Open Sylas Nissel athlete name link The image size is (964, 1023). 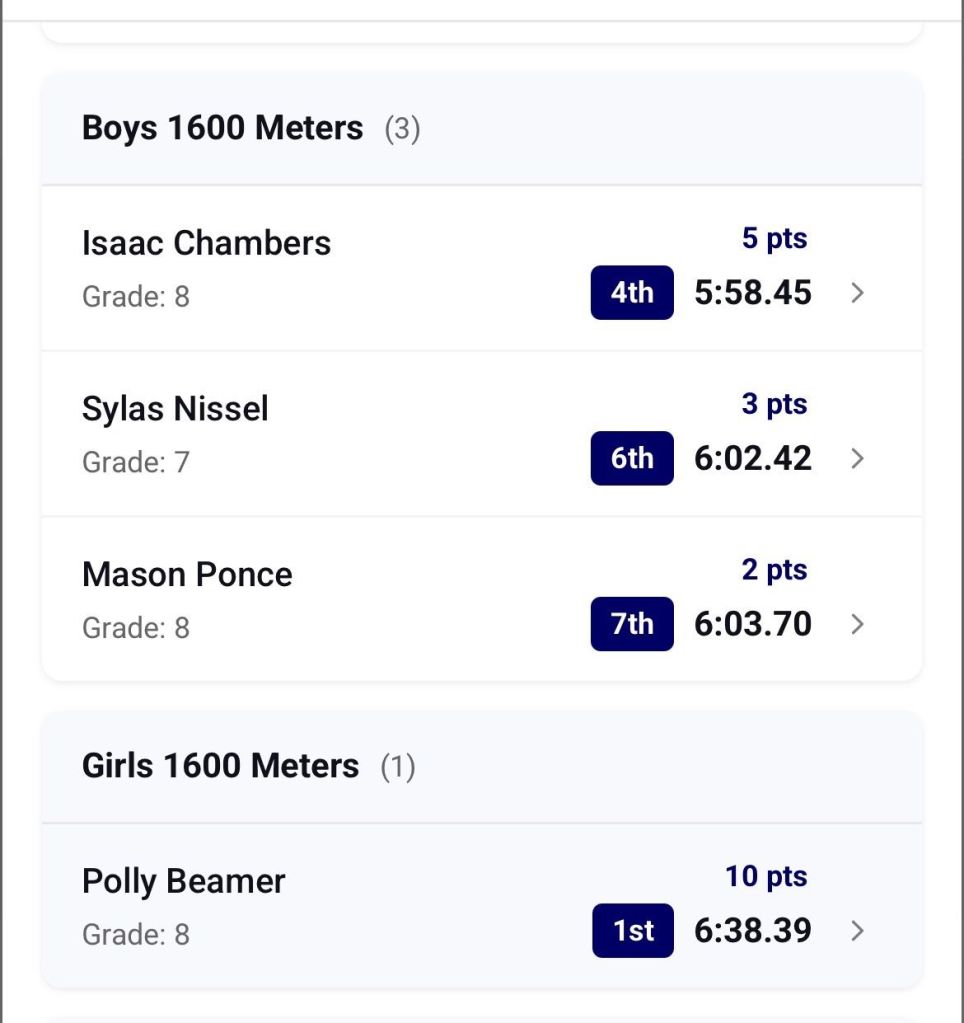(x=175, y=409)
